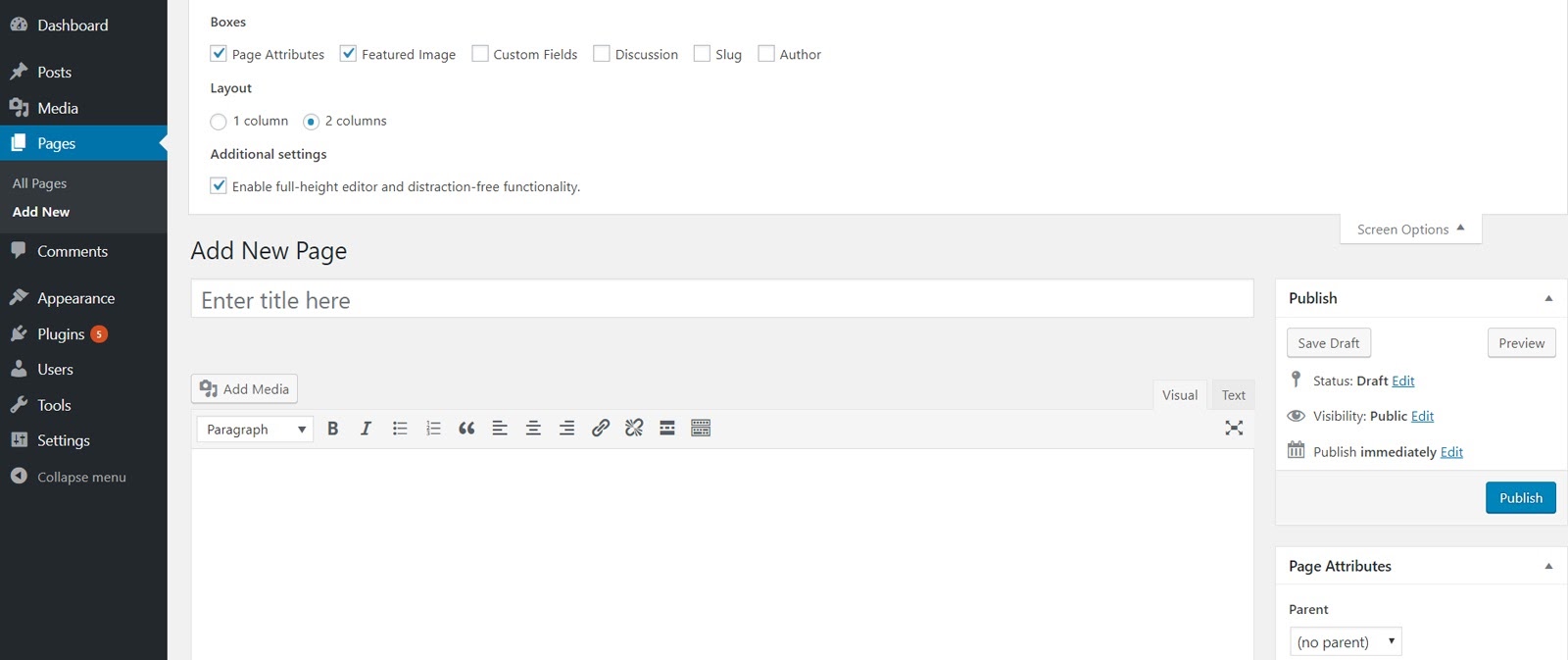The height and width of the screenshot is (660, 1568).
Task: Remove link from selected text
Action: [x=634, y=429]
